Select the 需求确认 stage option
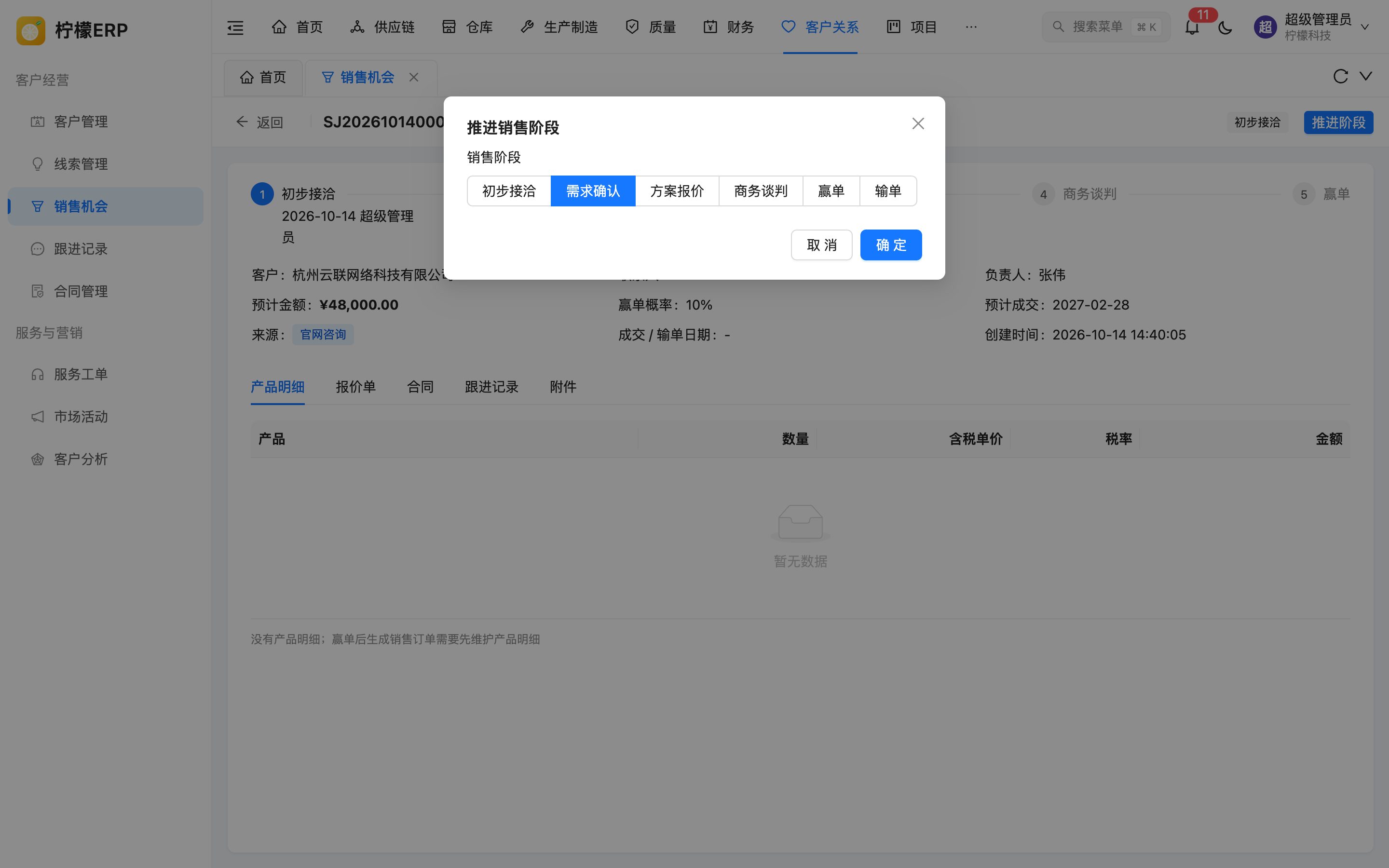The width and height of the screenshot is (1389, 868). [x=593, y=191]
